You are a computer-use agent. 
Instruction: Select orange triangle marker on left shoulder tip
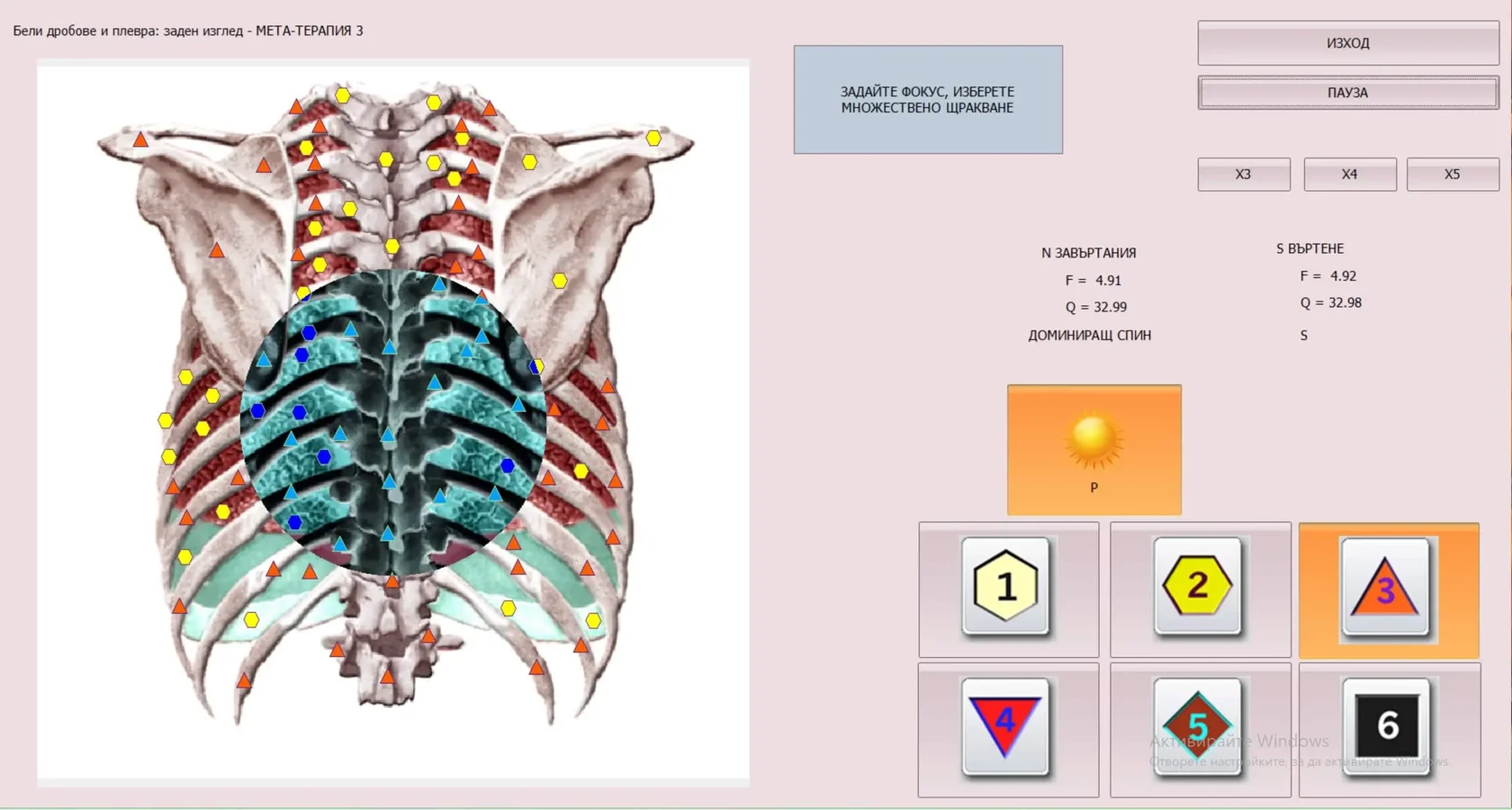point(140,140)
